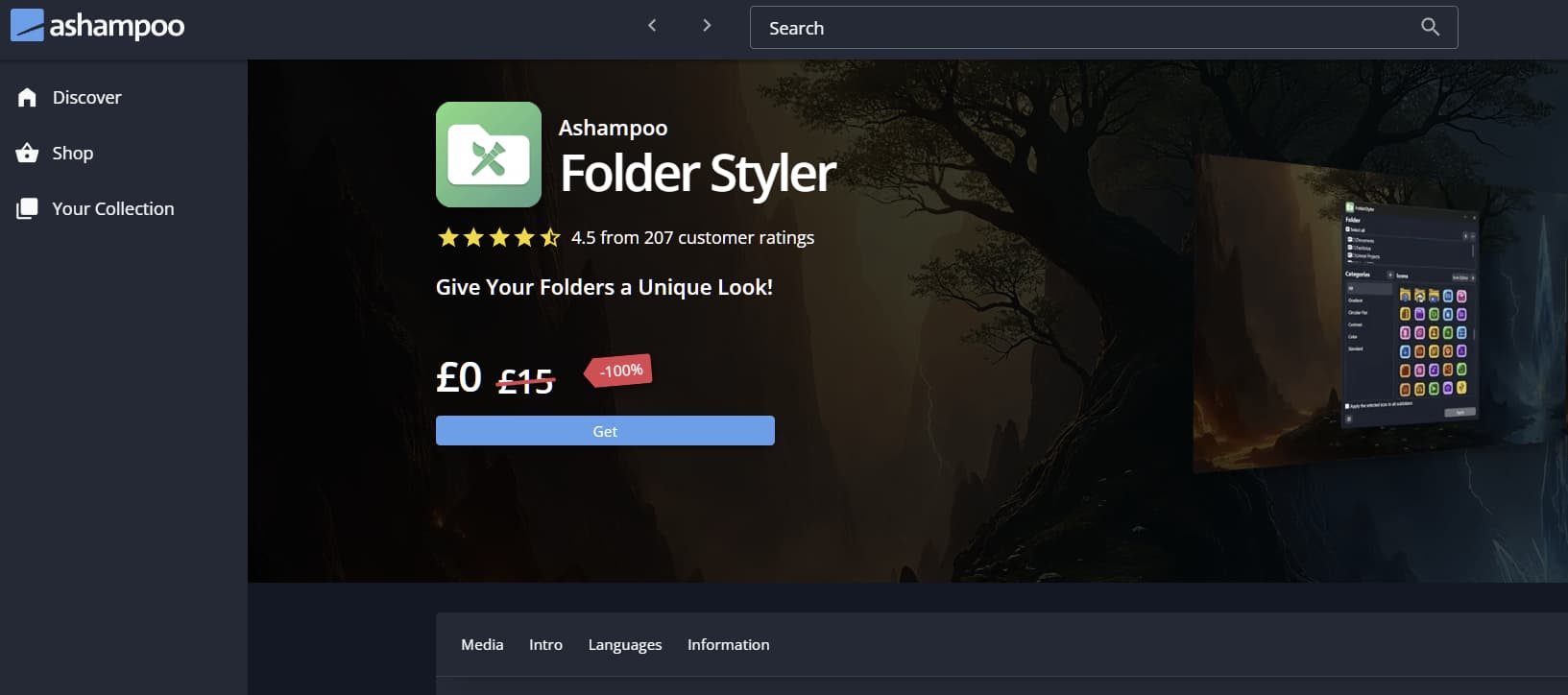Click the magnifying glass search icon
The height and width of the screenshot is (695, 1568).
click(1430, 27)
